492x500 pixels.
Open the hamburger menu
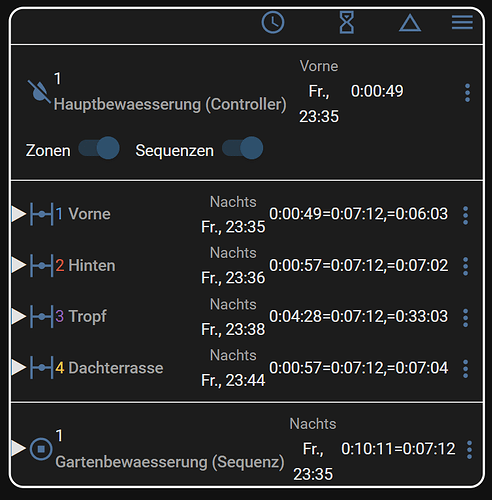462,23
